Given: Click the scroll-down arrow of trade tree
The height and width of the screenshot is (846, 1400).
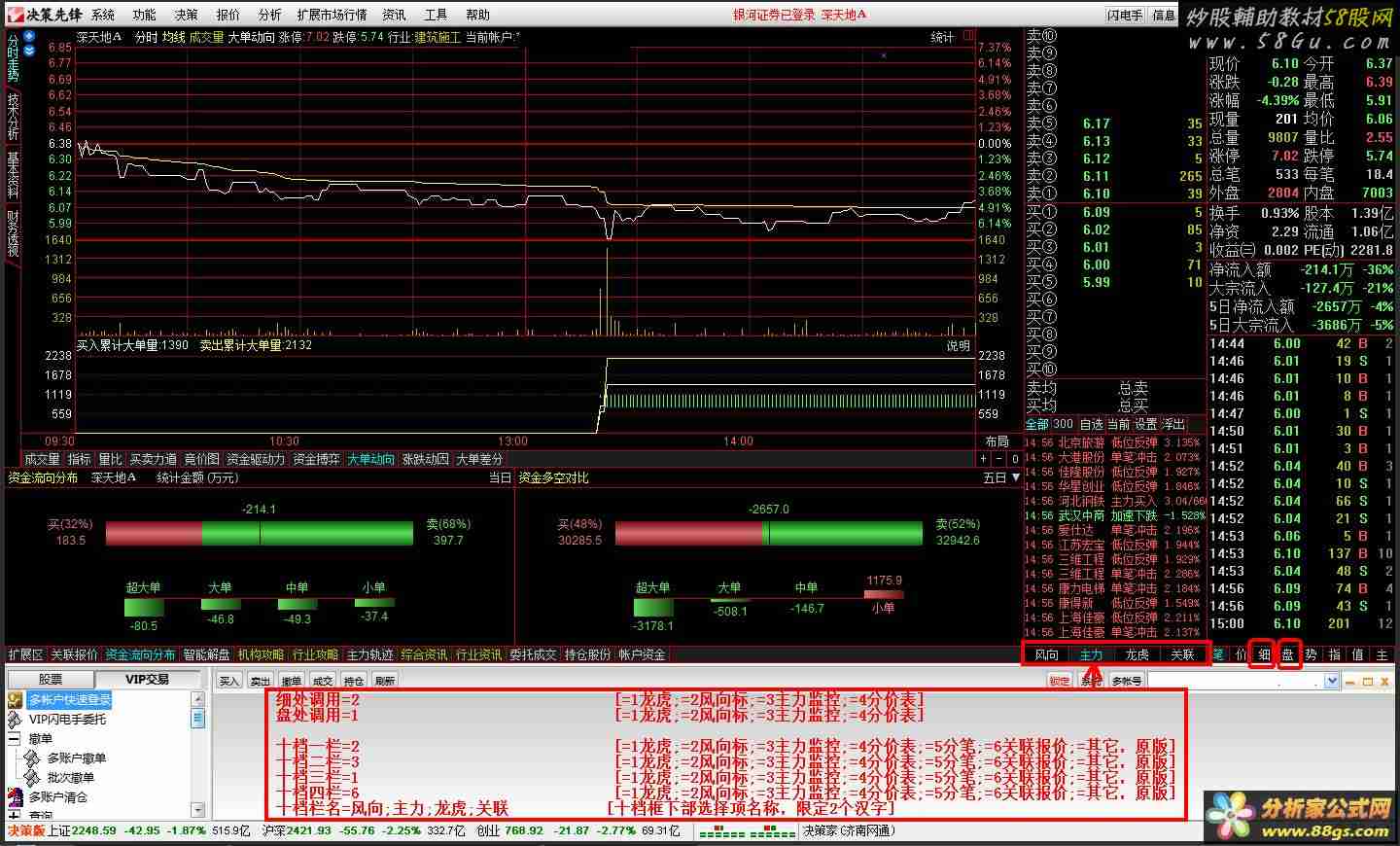Looking at the screenshot, I should click(x=198, y=809).
